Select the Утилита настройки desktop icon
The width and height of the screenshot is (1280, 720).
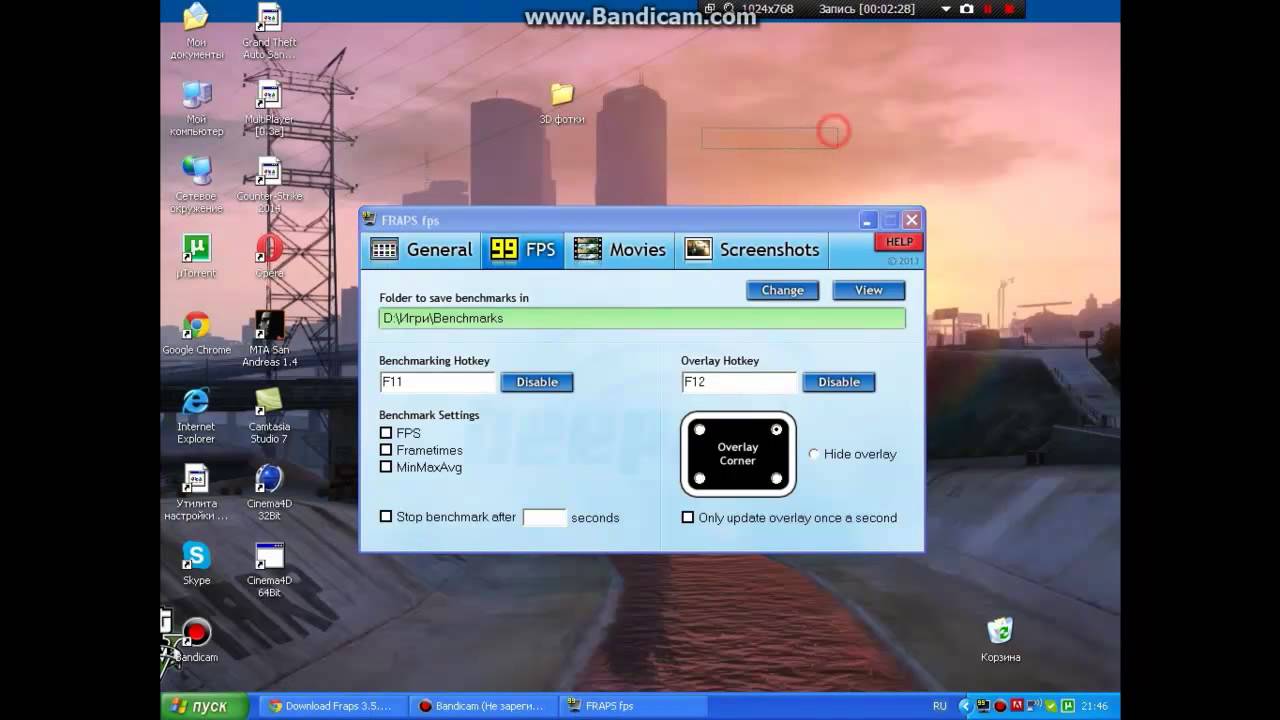[x=196, y=492]
